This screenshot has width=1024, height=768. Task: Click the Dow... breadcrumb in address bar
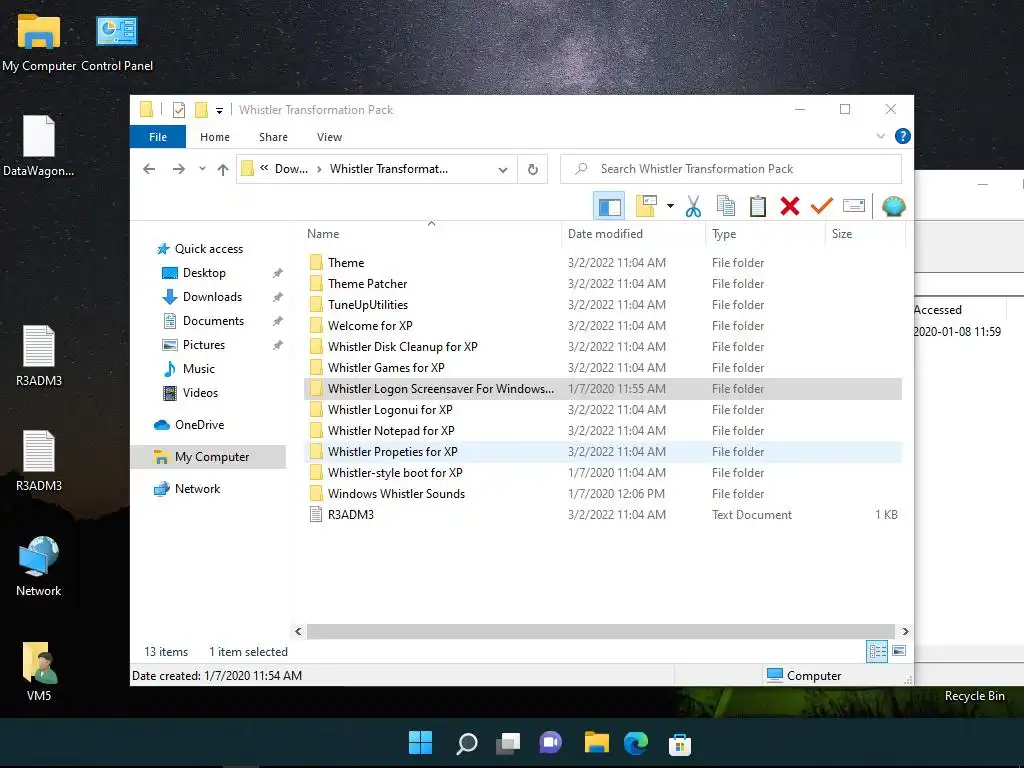[x=291, y=168]
